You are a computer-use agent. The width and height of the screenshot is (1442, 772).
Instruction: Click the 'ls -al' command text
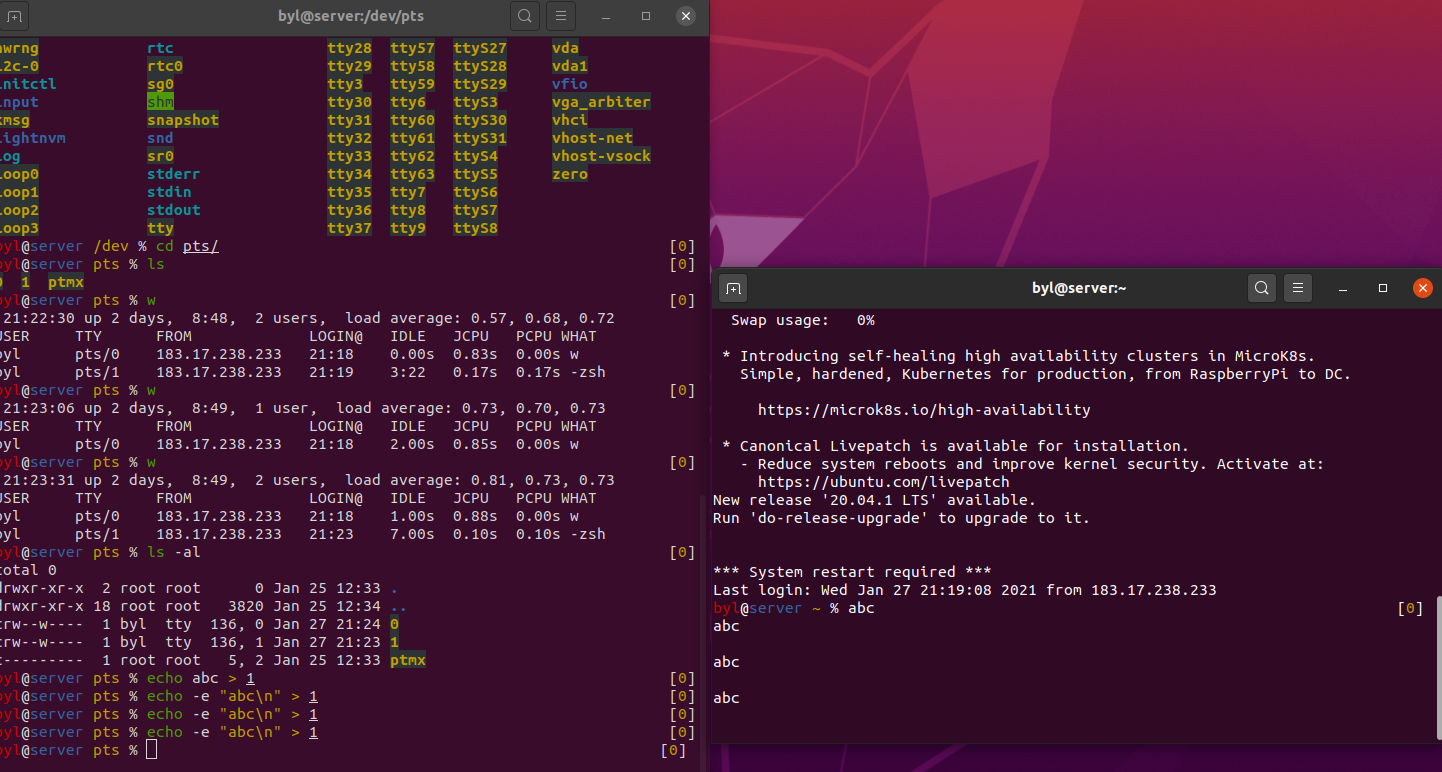pyautogui.click(x=174, y=552)
